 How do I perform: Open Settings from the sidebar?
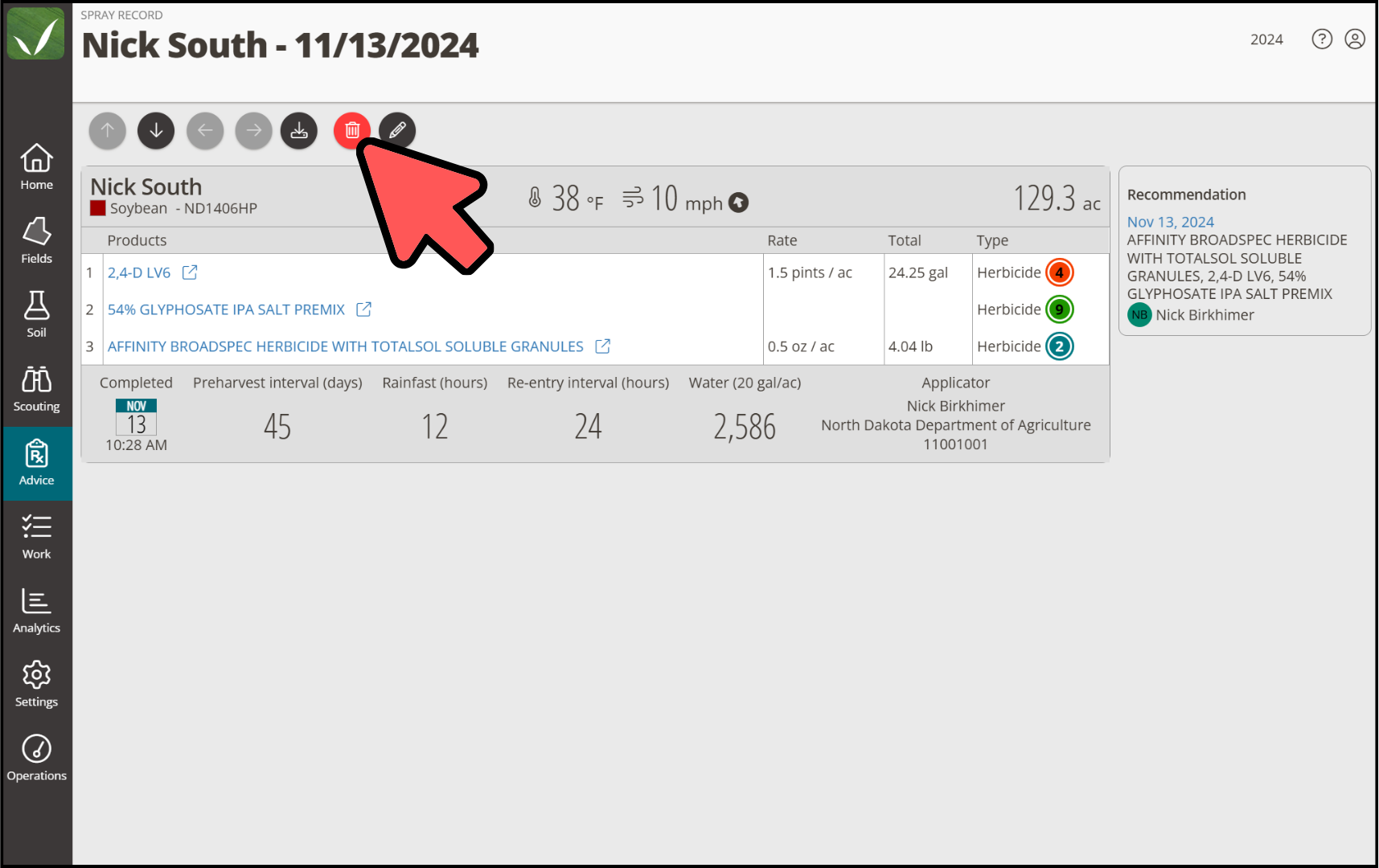coord(37,685)
